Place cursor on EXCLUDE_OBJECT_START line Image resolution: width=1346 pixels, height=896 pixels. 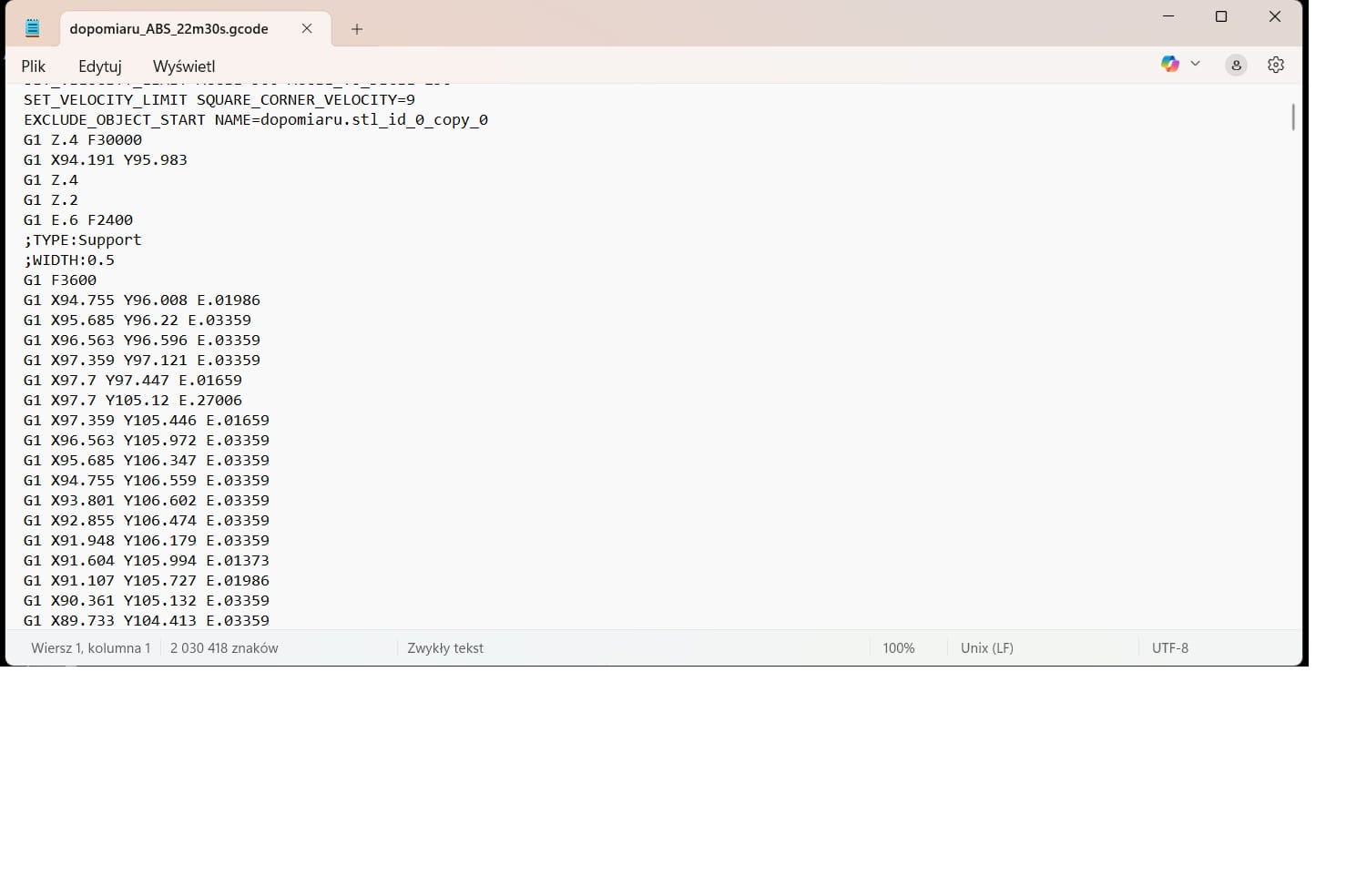click(x=256, y=120)
